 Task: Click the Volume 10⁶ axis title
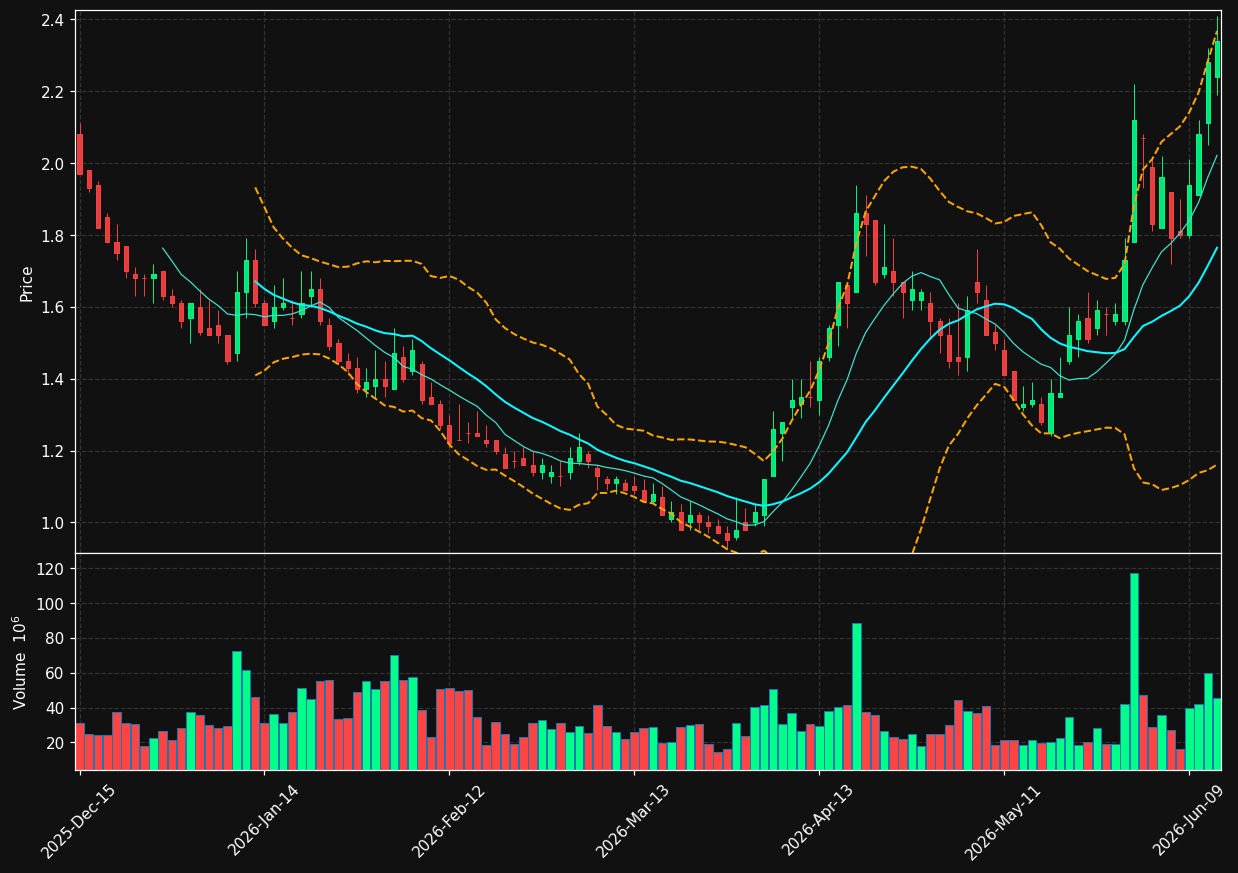[20, 662]
